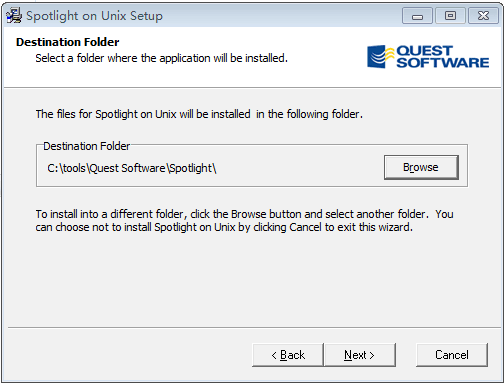This screenshot has width=504, height=383.
Task: Click the 'files for Spotlight on Unix' sentence
Action: (199, 114)
